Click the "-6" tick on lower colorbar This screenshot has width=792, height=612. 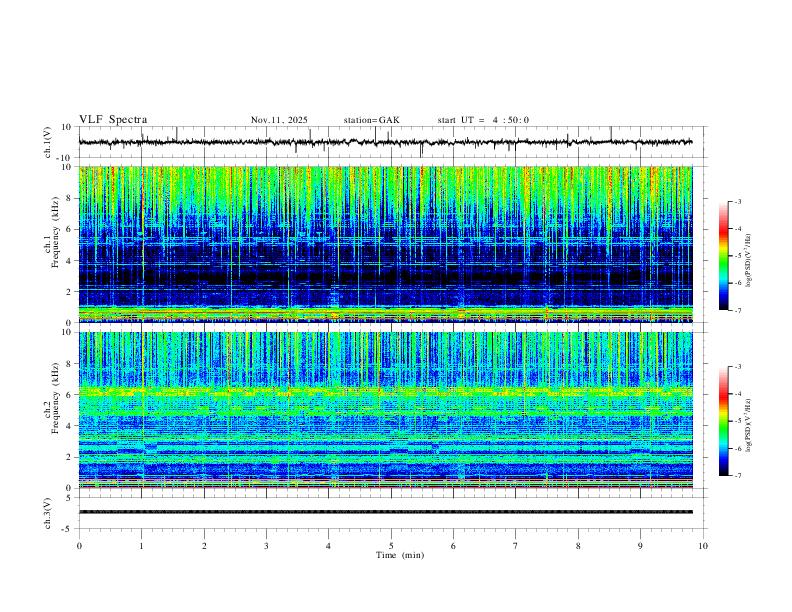pos(737,448)
